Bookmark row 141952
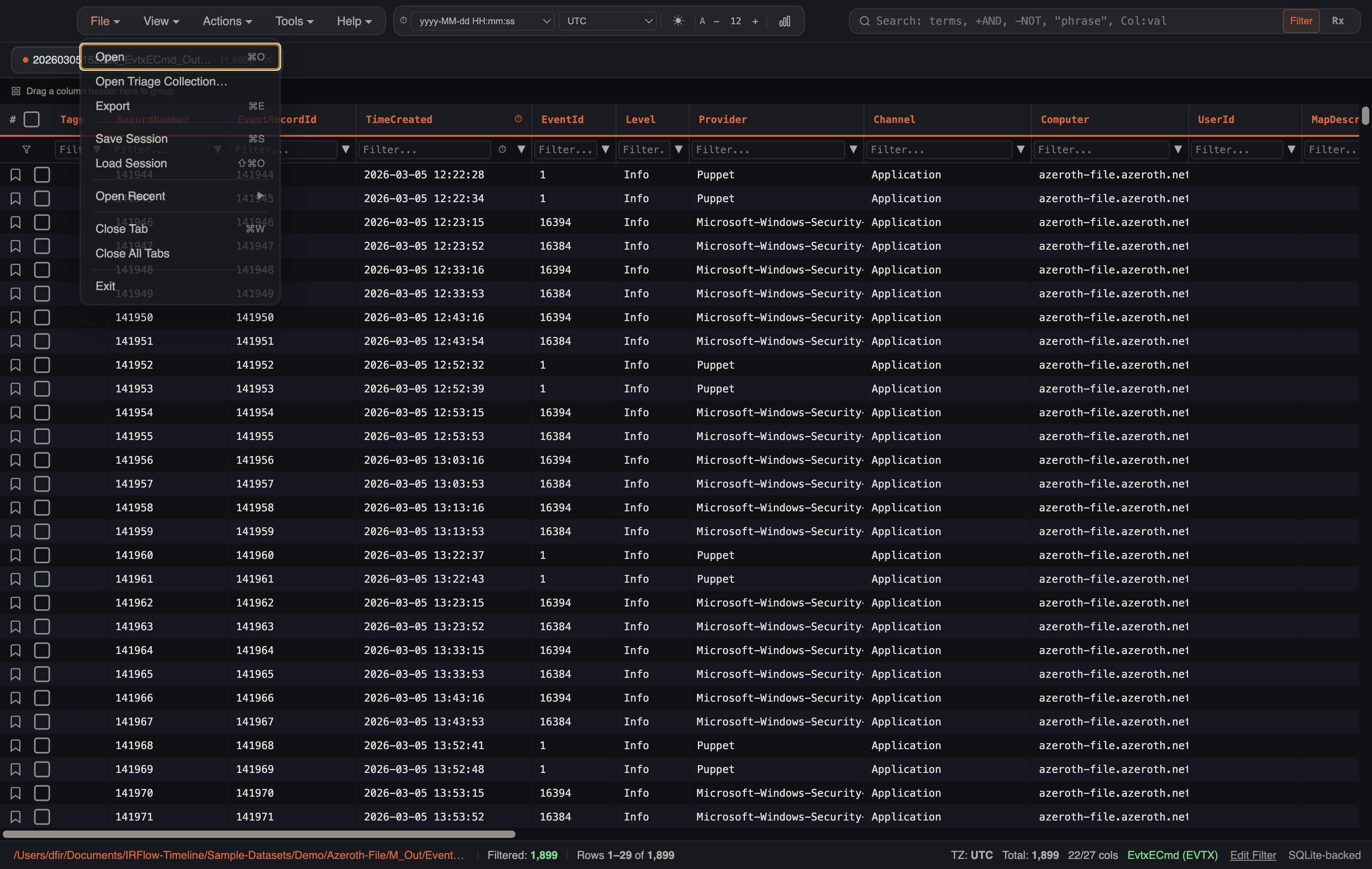Viewport: 1372px width, 869px height. tap(16, 365)
